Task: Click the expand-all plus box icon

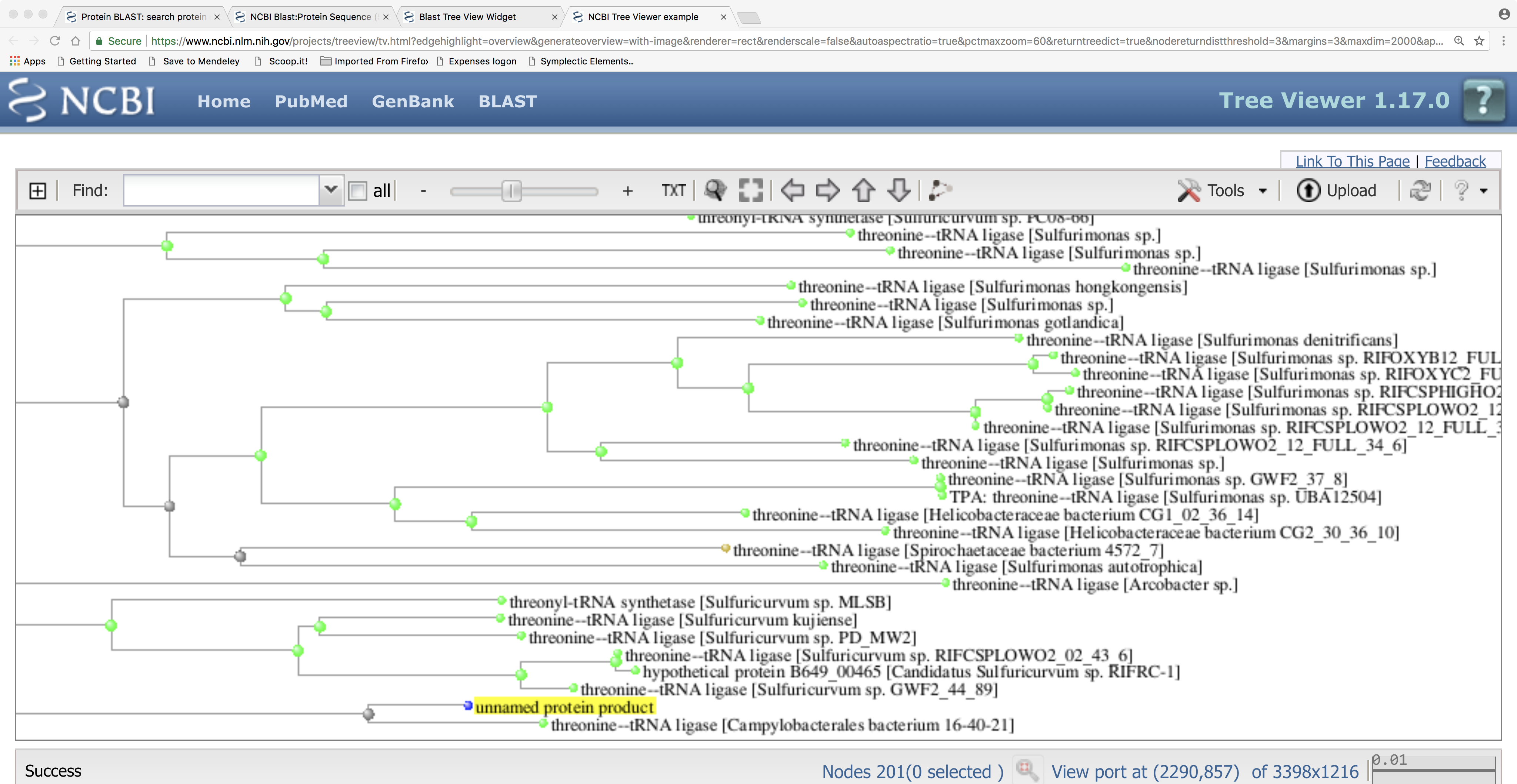Action: pos(38,191)
